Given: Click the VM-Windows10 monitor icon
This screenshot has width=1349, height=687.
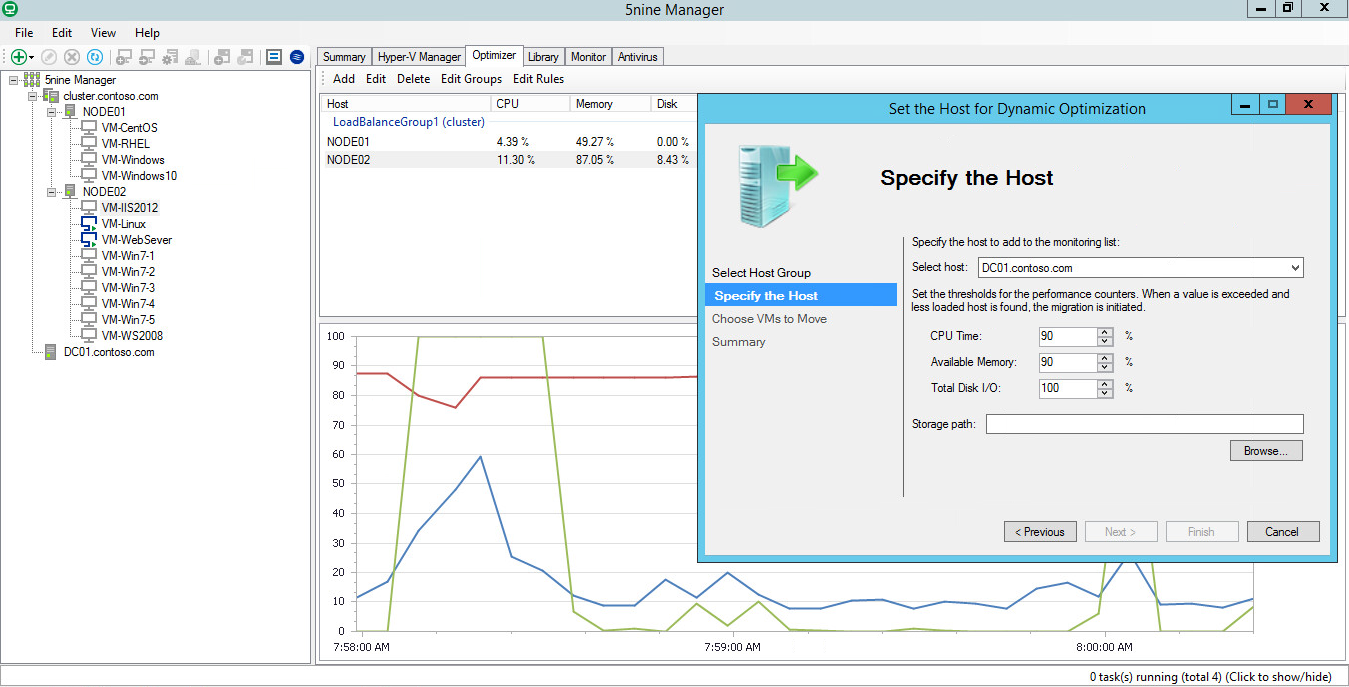Looking at the screenshot, I should [x=89, y=176].
